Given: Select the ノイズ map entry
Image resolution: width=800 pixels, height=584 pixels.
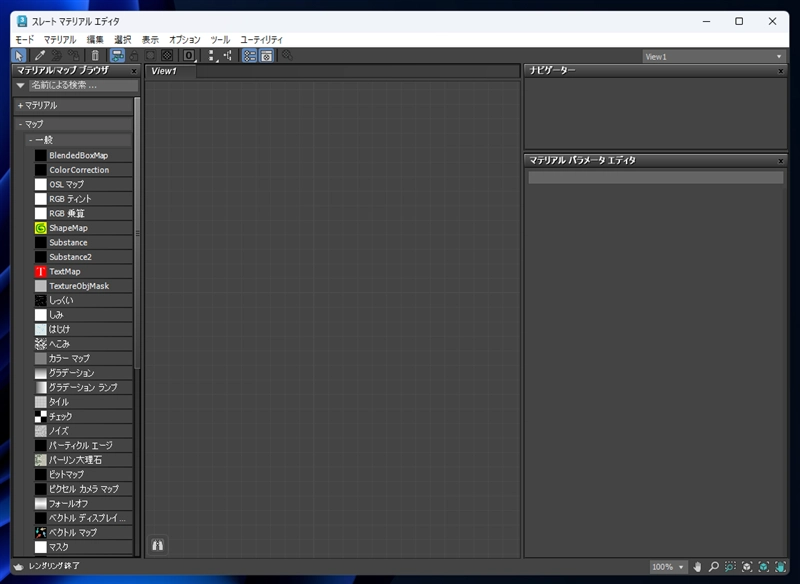Looking at the screenshot, I should (x=83, y=431).
